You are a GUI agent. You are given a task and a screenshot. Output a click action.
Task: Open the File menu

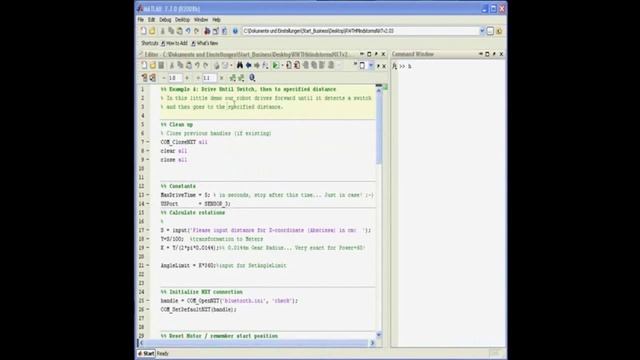tap(140, 20)
